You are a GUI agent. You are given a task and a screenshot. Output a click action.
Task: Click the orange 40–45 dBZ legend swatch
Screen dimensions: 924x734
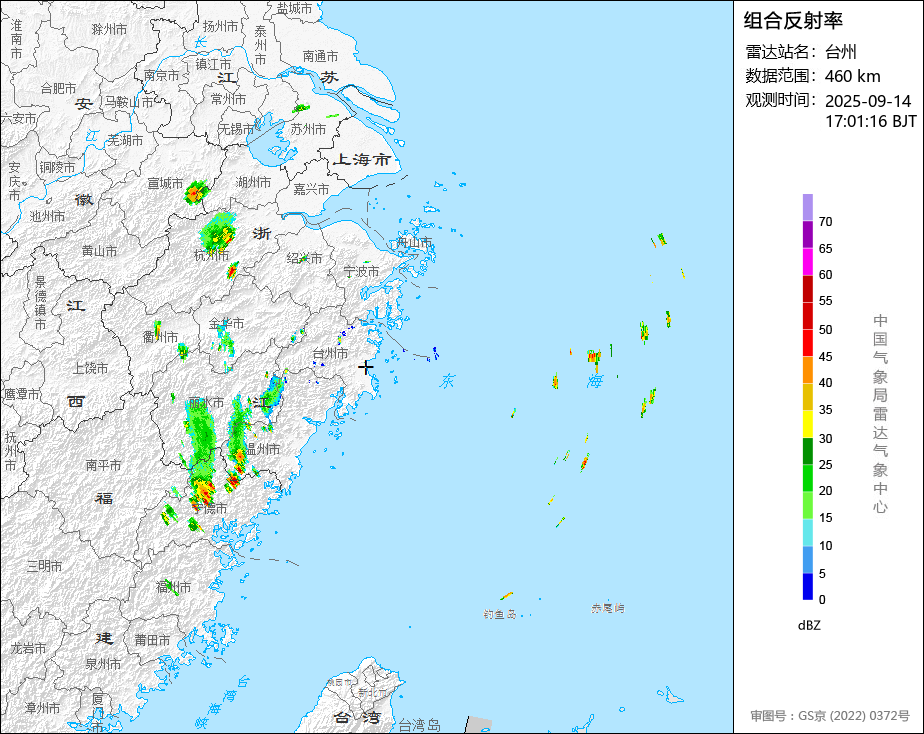(x=807, y=370)
